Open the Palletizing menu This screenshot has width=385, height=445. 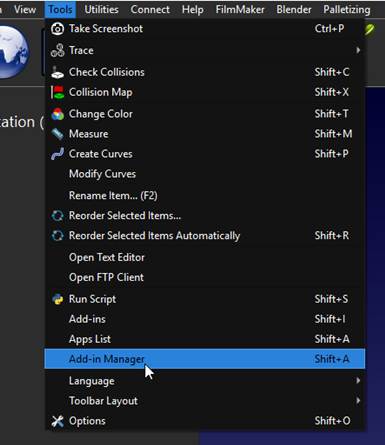pos(347,9)
